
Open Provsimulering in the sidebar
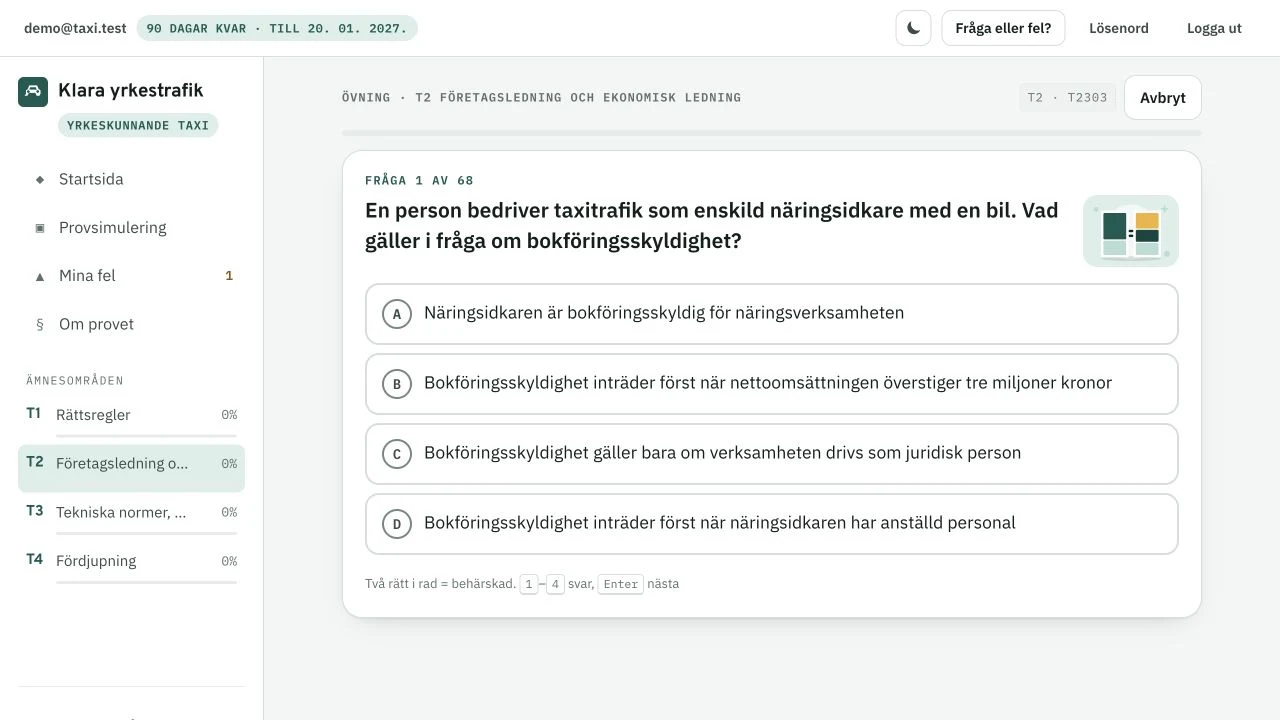coord(131,228)
